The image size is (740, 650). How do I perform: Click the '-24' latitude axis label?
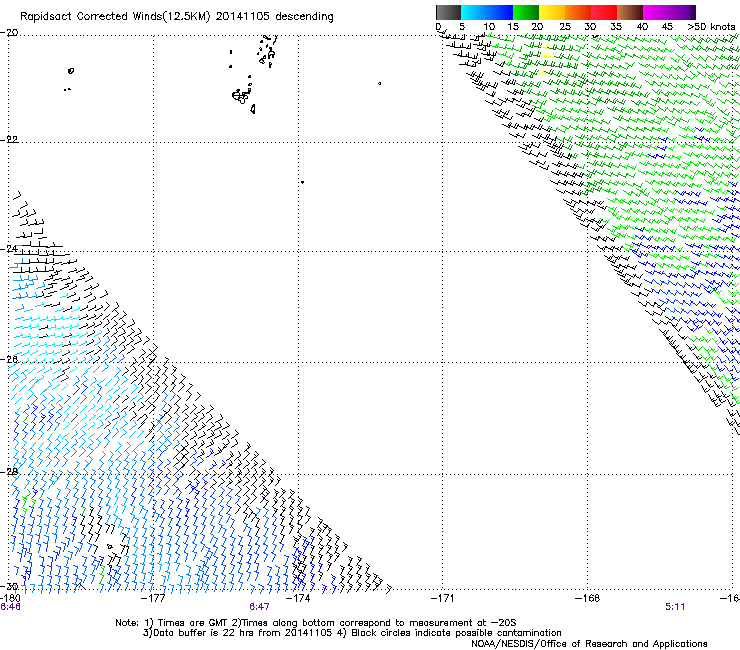coord(9,248)
